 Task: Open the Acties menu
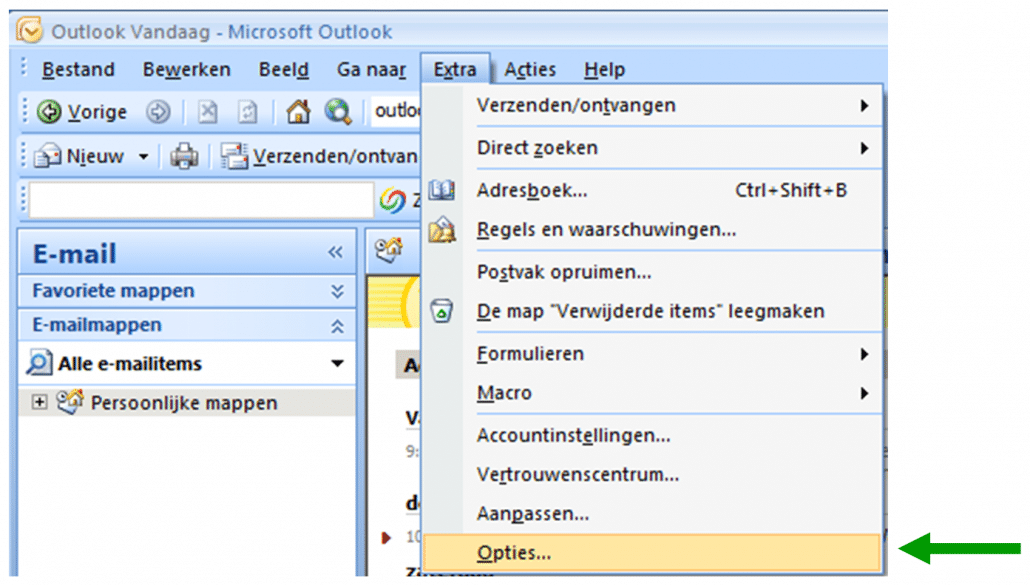(530, 69)
